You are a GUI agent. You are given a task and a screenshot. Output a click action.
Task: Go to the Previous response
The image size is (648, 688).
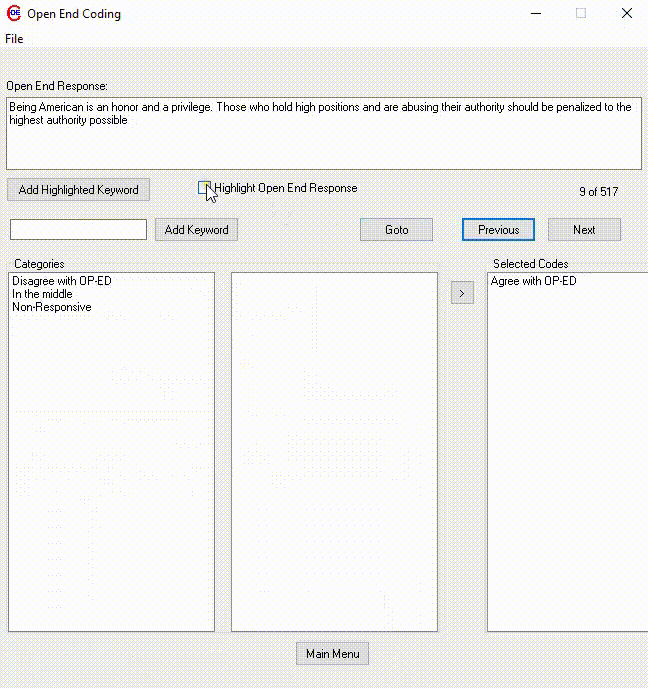pos(498,229)
